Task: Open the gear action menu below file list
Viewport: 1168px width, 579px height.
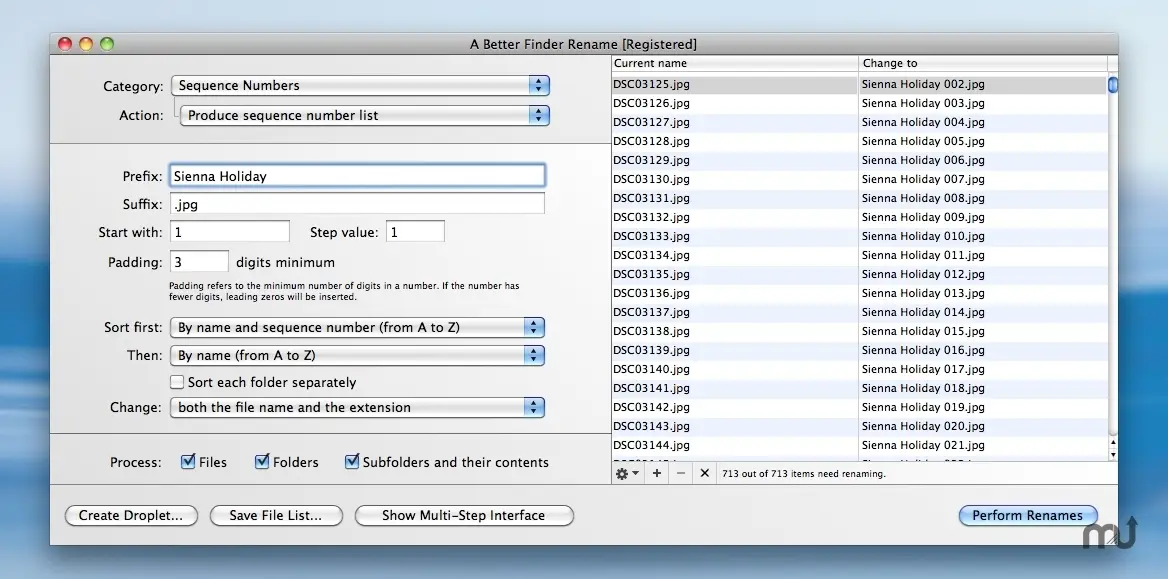Action: [x=627, y=473]
